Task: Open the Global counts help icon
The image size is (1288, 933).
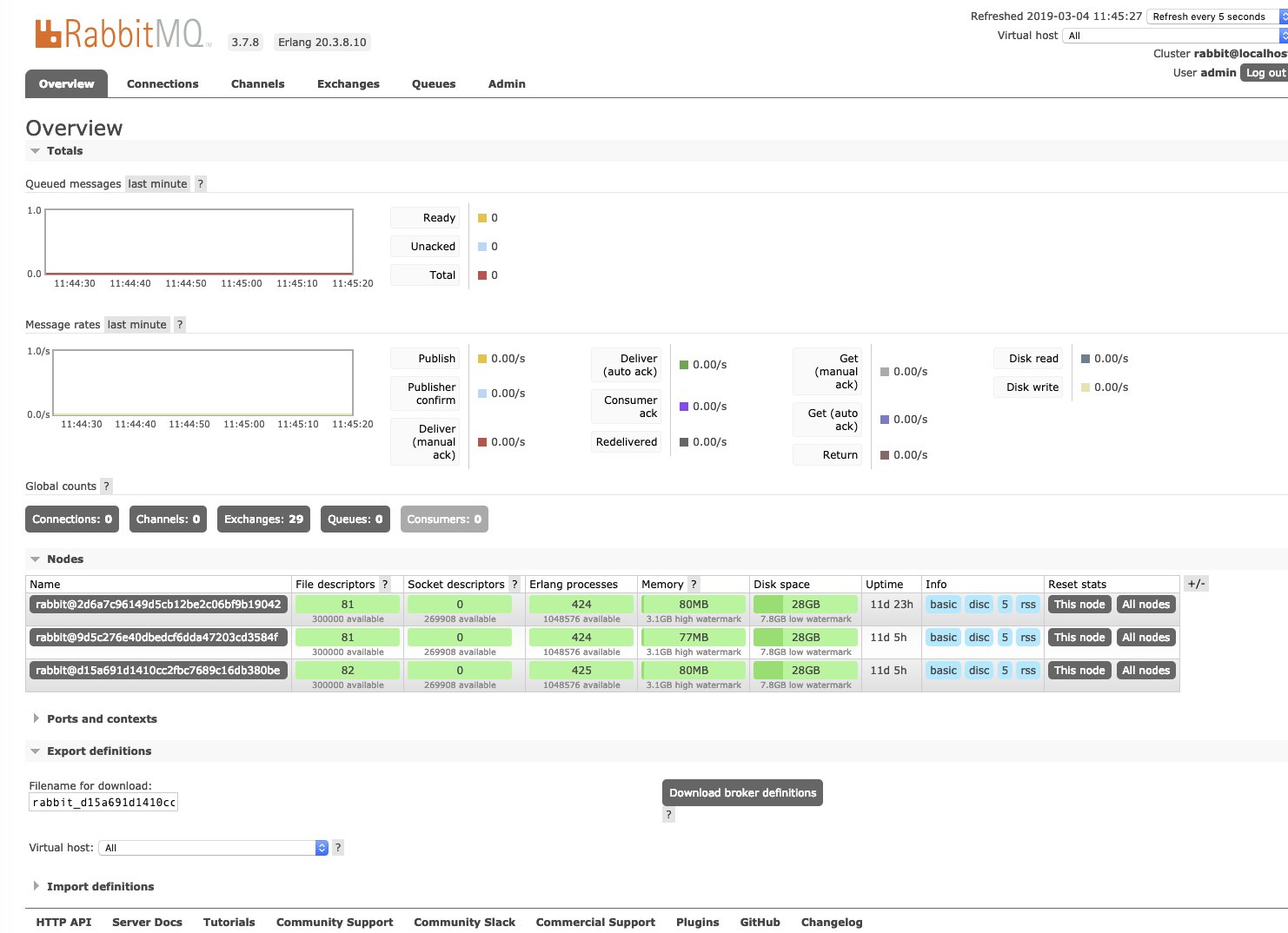Action: (x=106, y=486)
